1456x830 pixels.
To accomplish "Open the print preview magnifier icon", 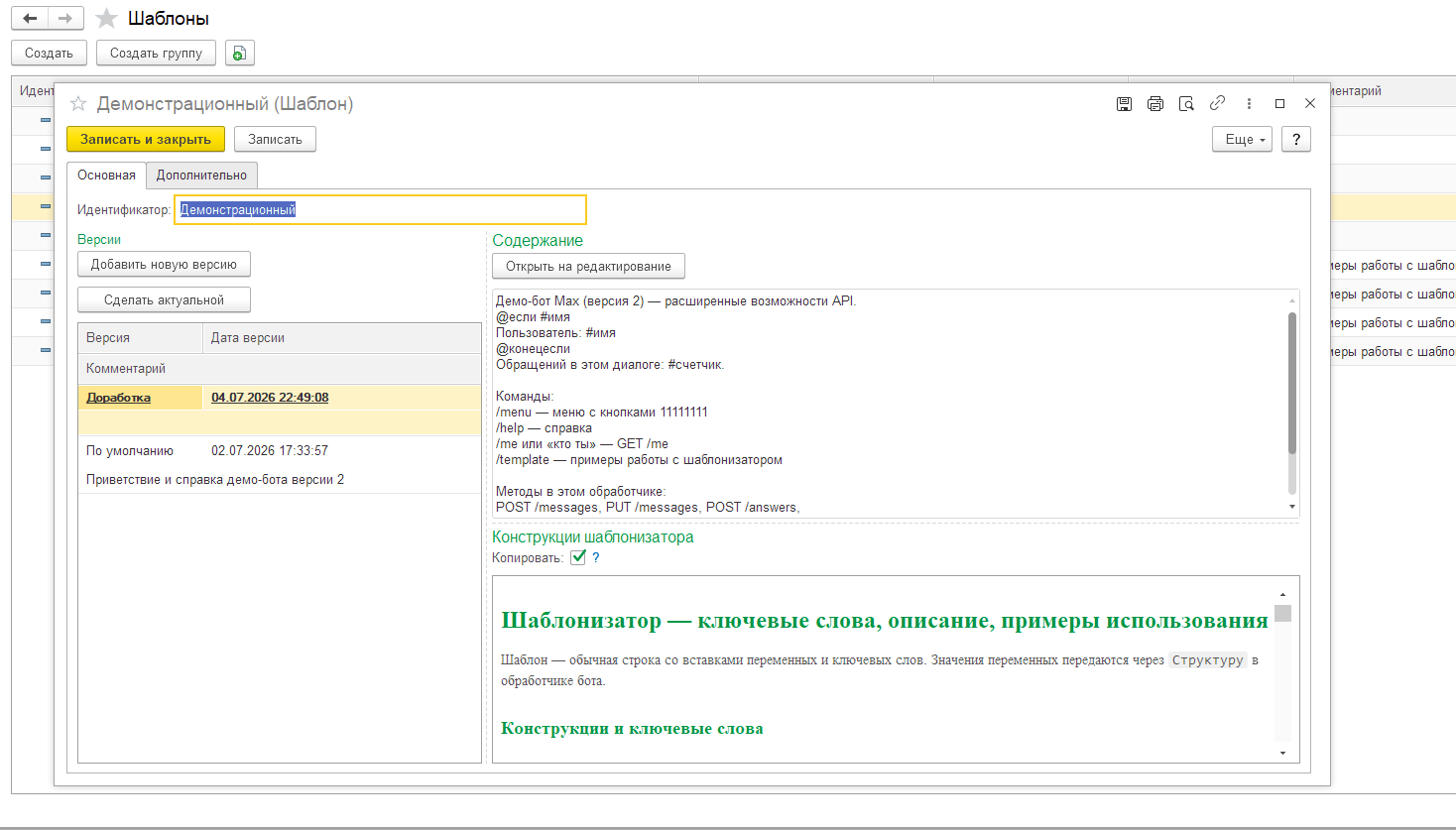I will 1186,104.
